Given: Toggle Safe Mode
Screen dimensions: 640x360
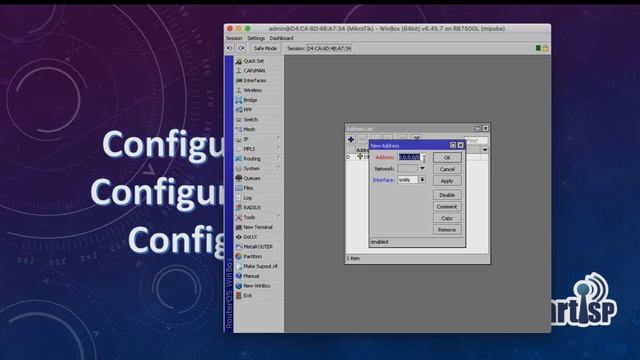Looking at the screenshot, I should (265, 48).
